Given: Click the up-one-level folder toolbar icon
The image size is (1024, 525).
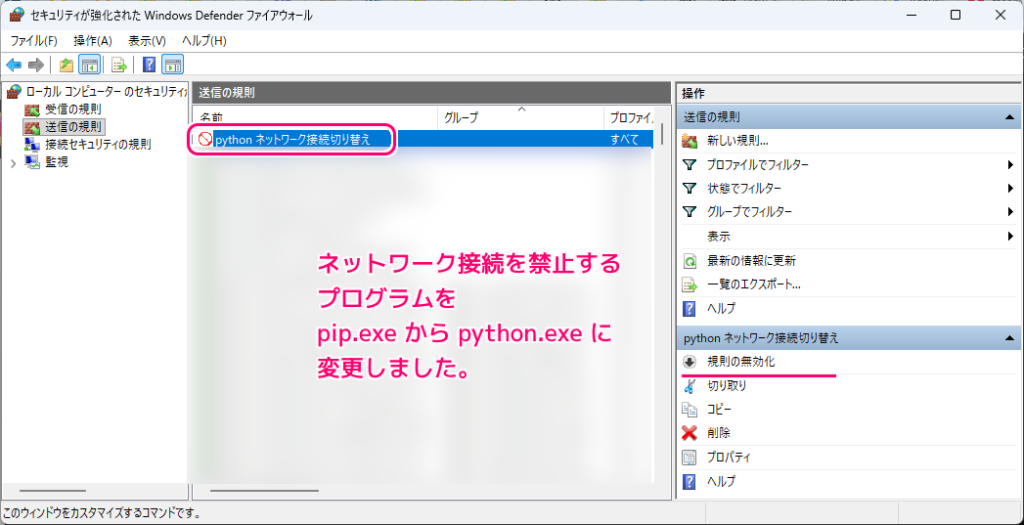Looking at the screenshot, I should [x=66, y=65].
